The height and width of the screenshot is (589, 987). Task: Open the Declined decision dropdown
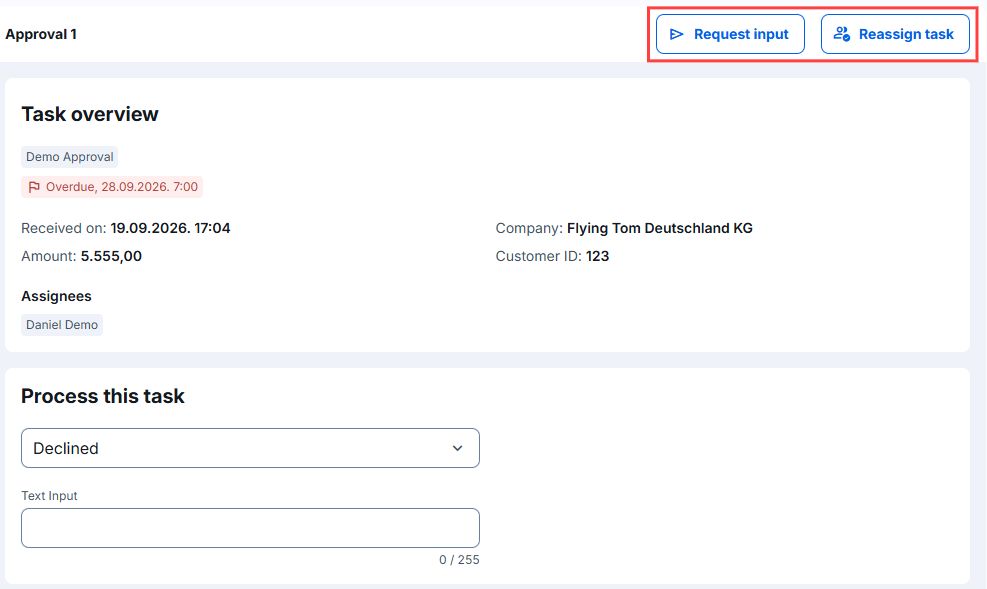[x=251, y=448]
